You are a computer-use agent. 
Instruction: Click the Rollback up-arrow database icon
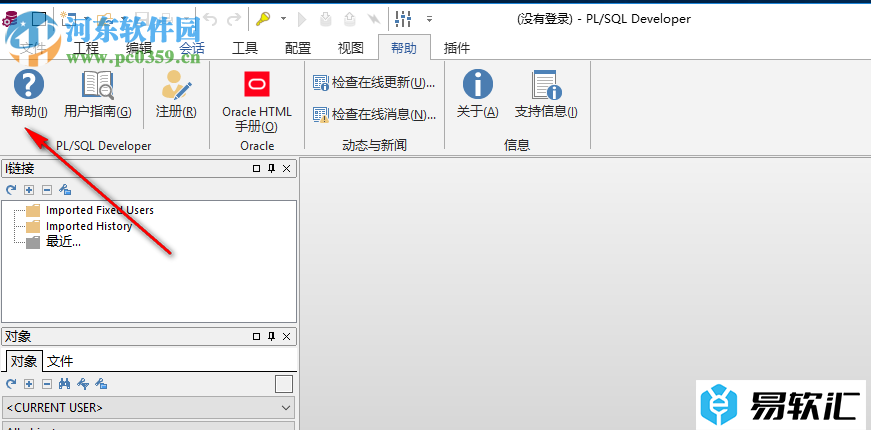[349, 20]
